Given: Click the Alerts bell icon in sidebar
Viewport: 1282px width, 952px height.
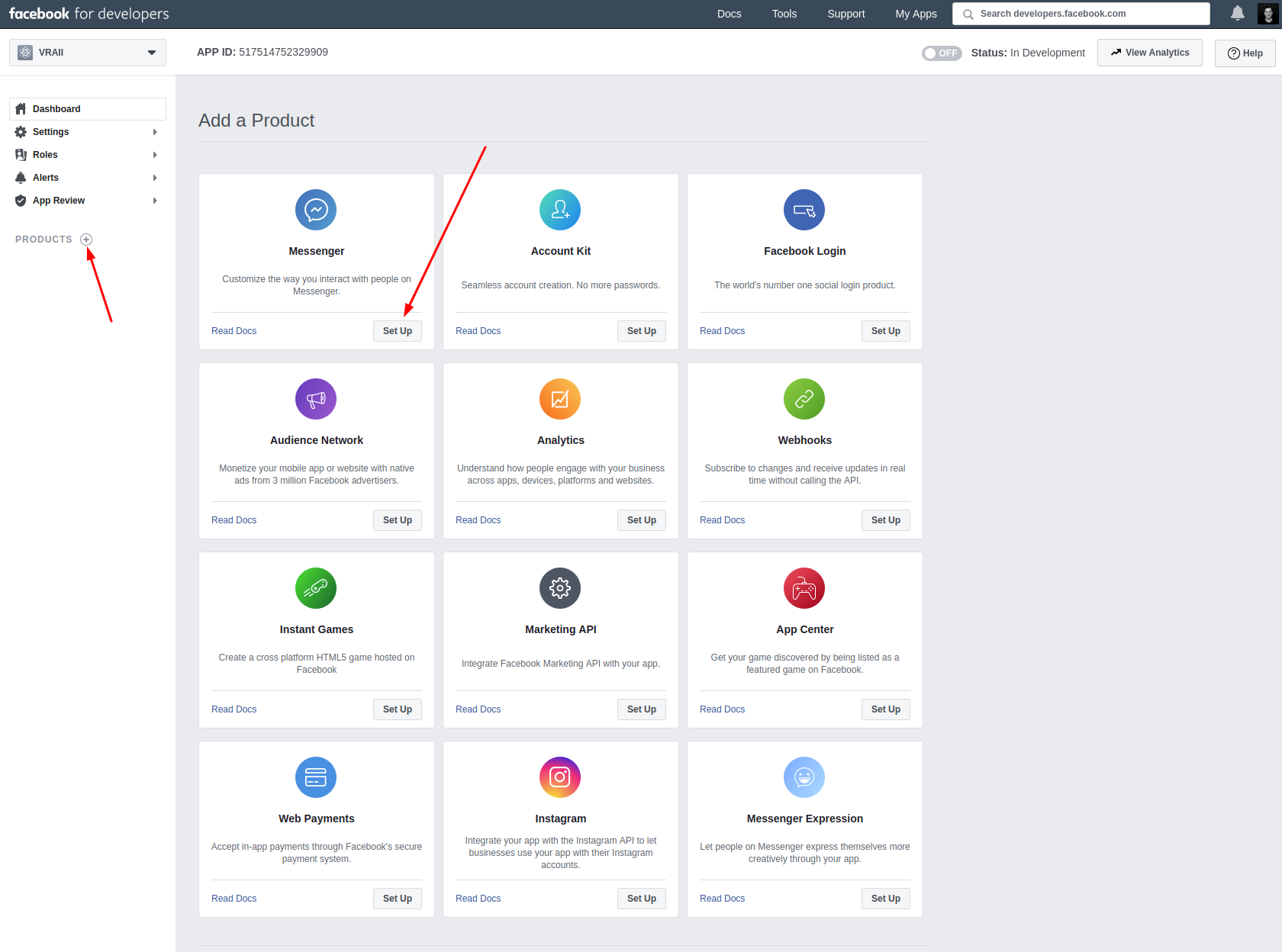Looking at the screenshot, I should coord(21,178).
